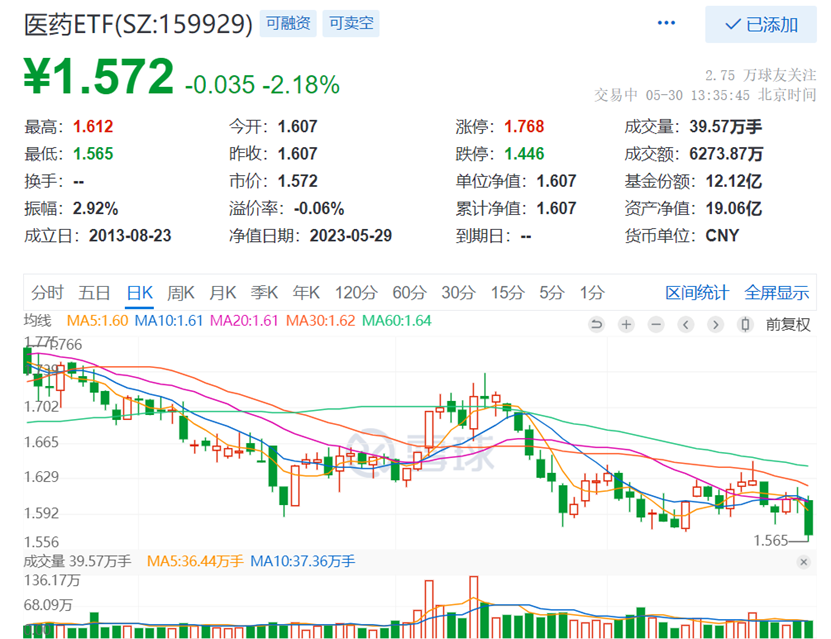Click the -0.035 -2.18% price change
This screenshot has width=831, height=639.
[262, 85]
